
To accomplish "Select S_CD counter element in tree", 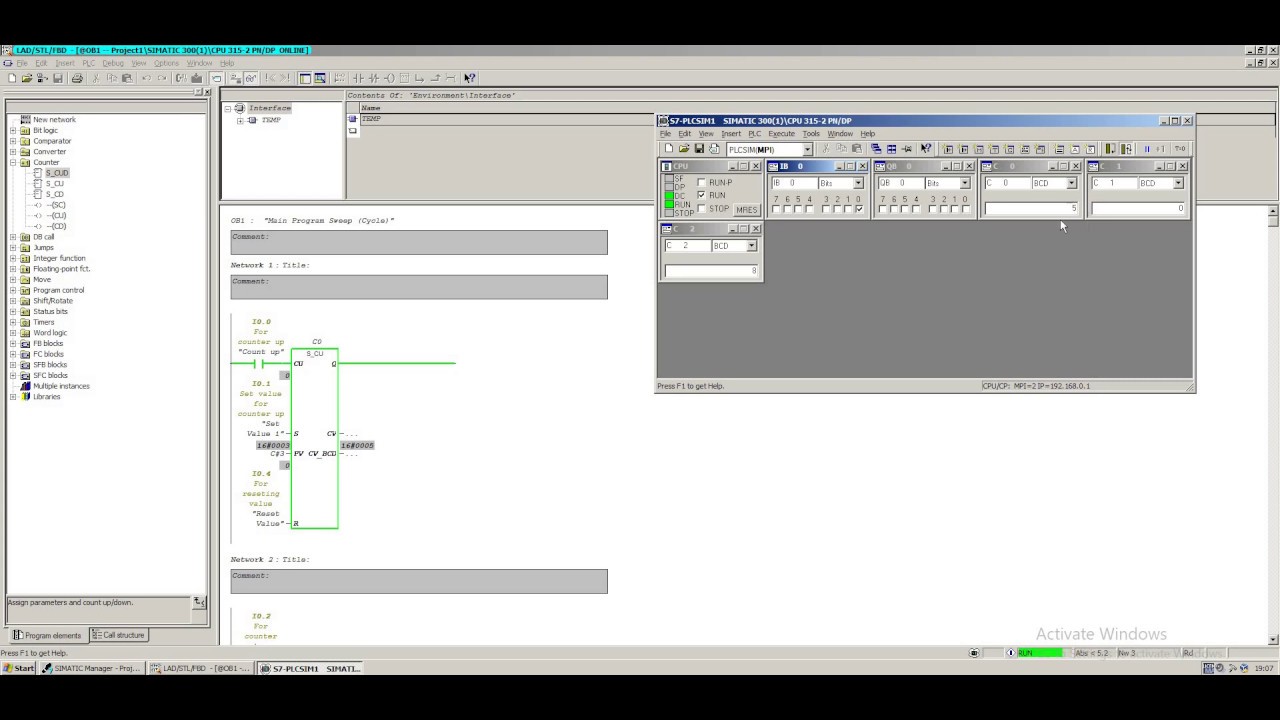I will tap(55, 194).
